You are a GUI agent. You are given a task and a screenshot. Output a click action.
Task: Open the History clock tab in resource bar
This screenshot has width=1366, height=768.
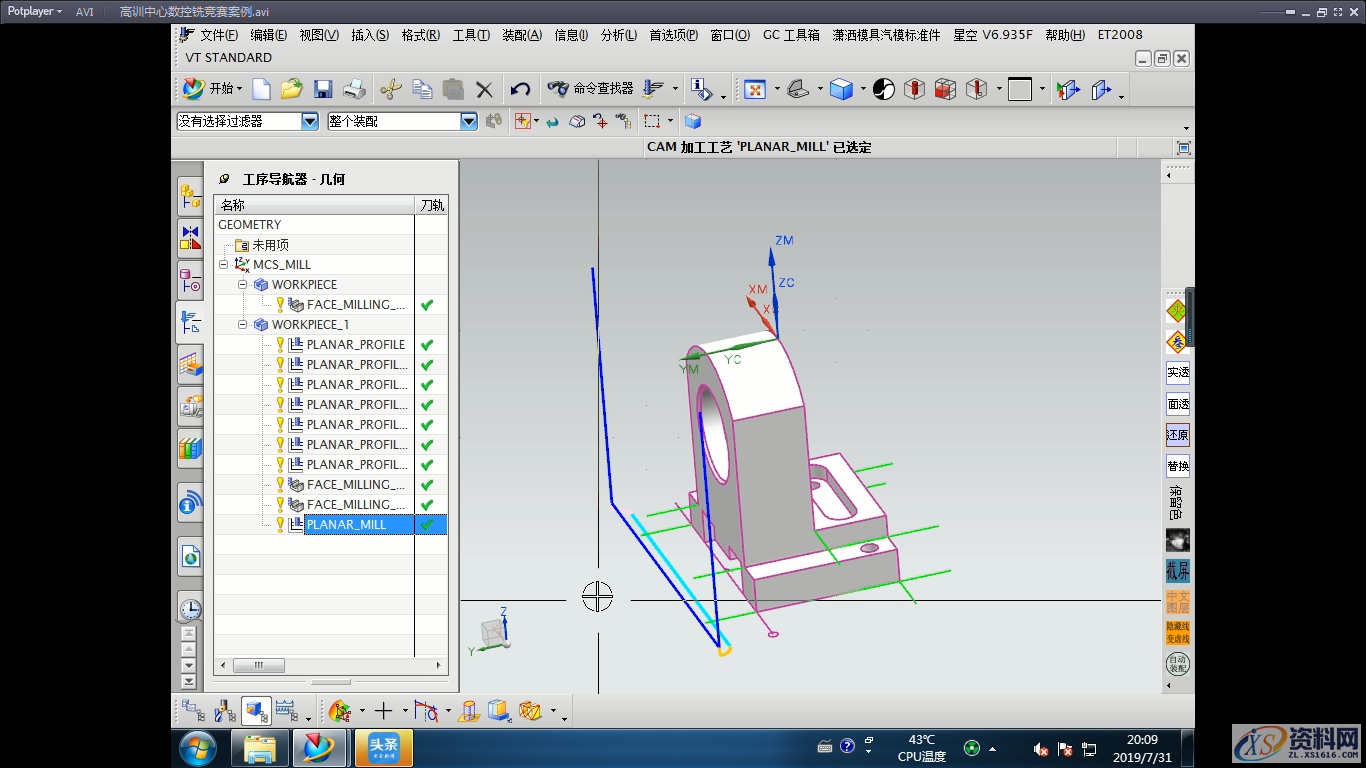(190, 608)
